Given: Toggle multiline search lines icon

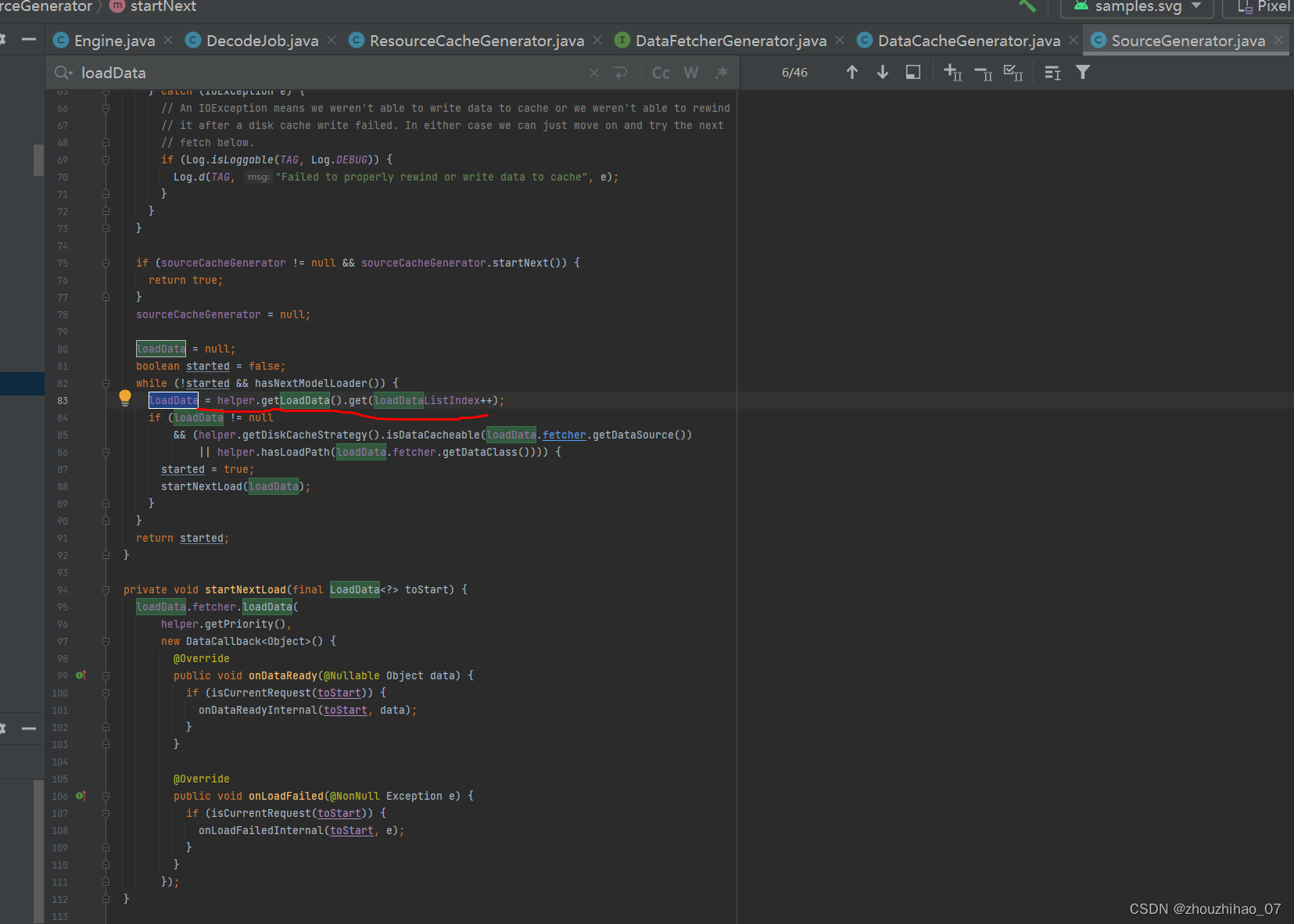Looking at the screenshot, I should [1053, 73].
